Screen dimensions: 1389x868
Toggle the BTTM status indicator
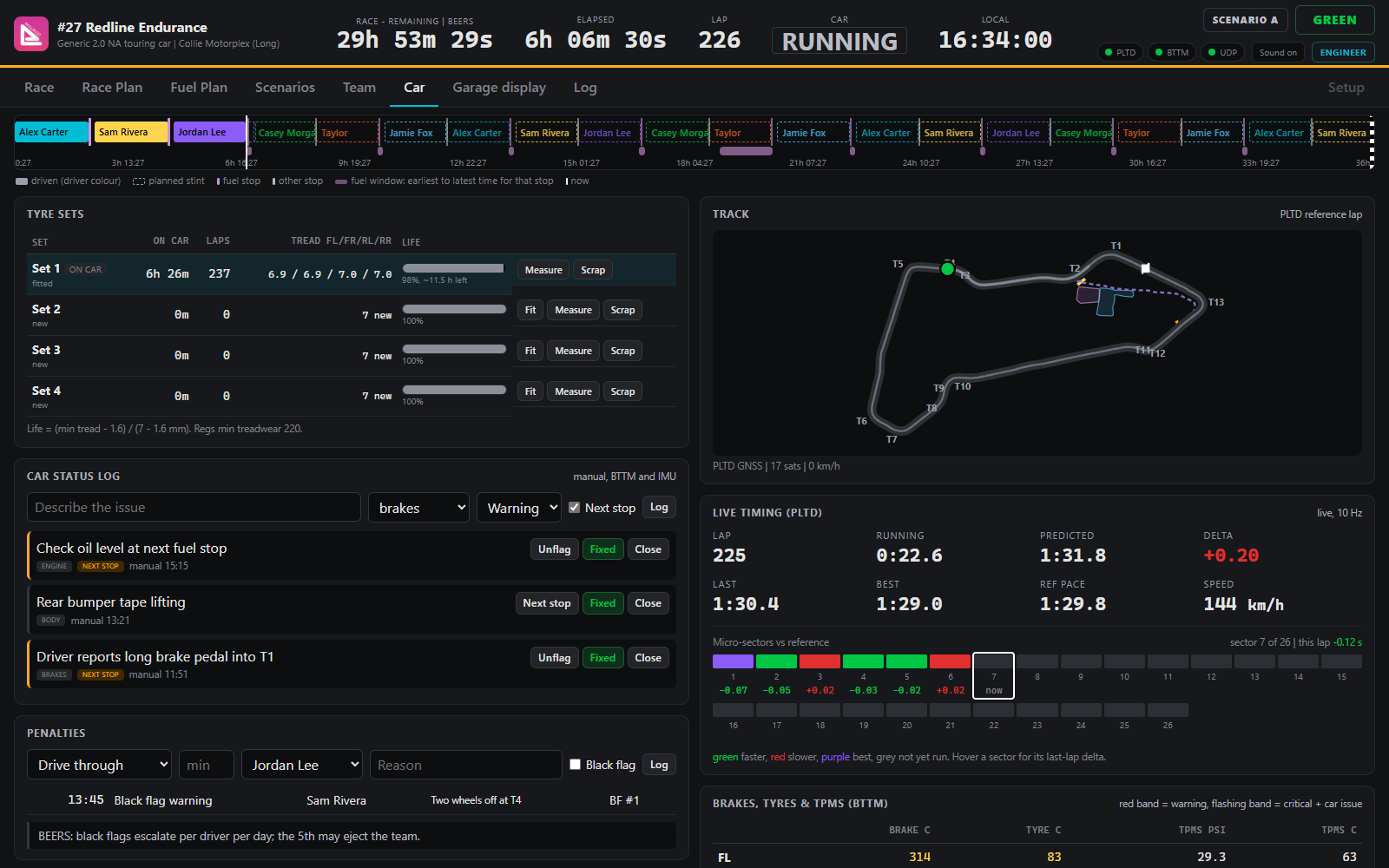point(1171,52)
